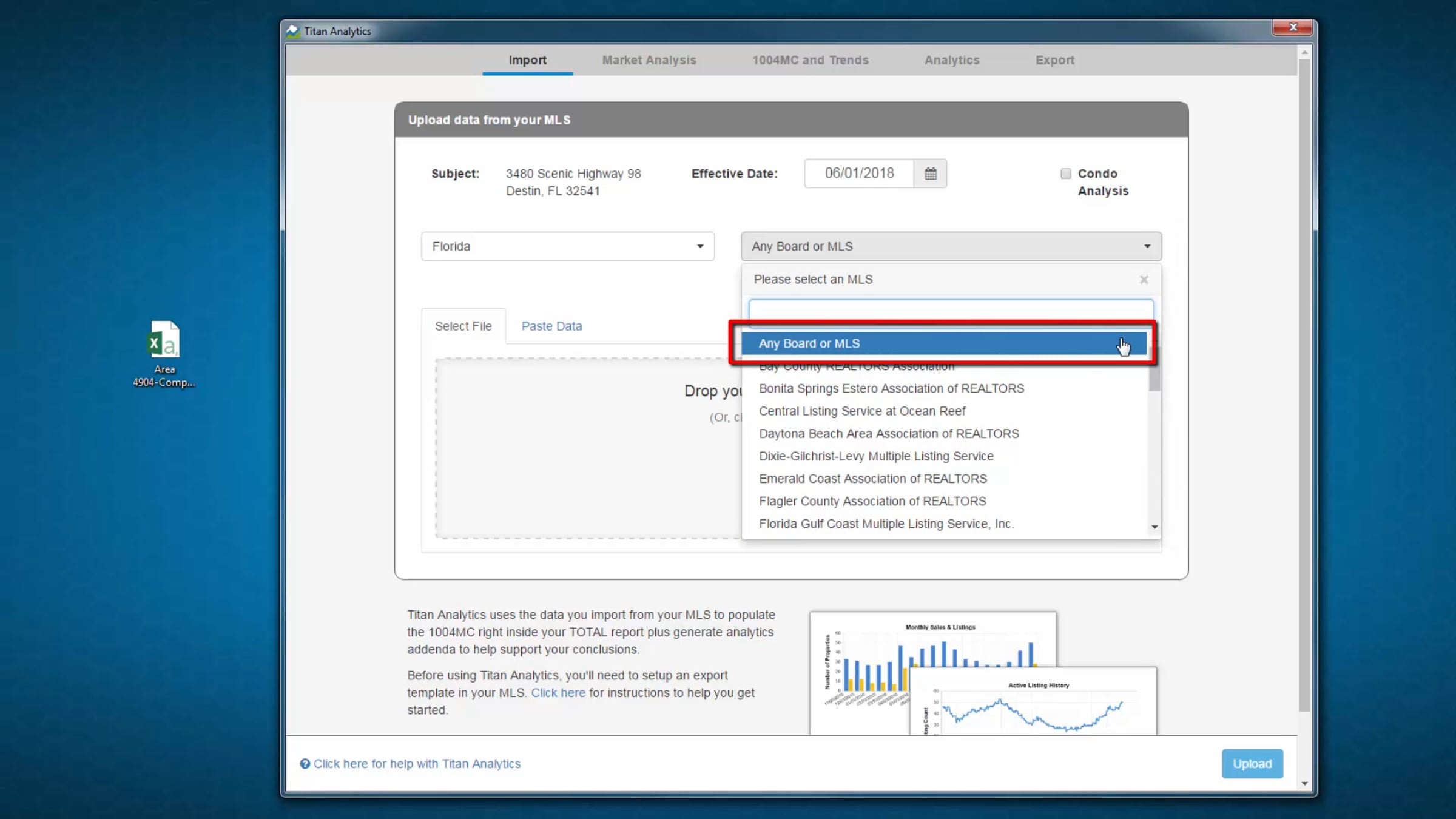Click the window scrollbar down arrow

tap(1304, 784)
